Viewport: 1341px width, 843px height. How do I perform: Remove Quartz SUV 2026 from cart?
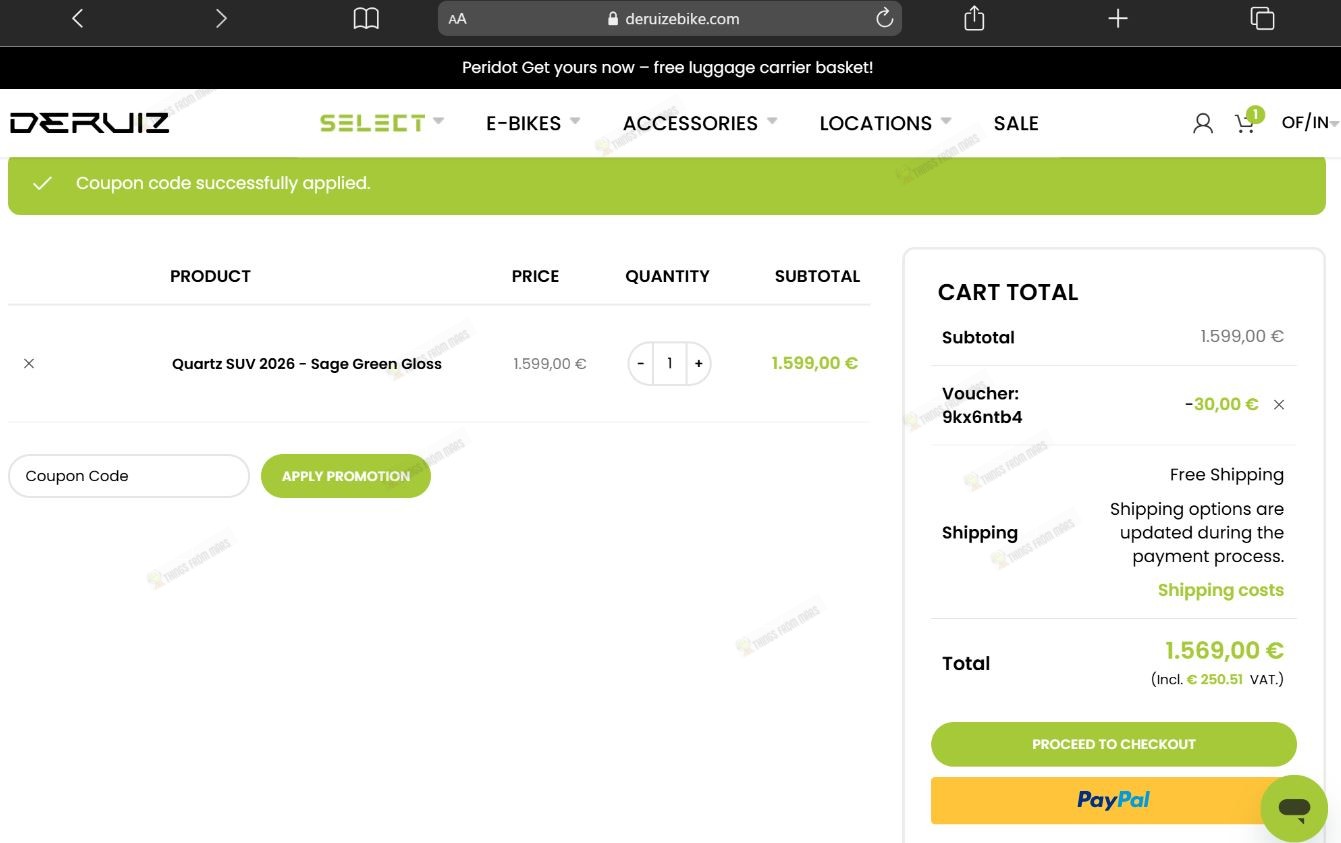tap(29, 363)
